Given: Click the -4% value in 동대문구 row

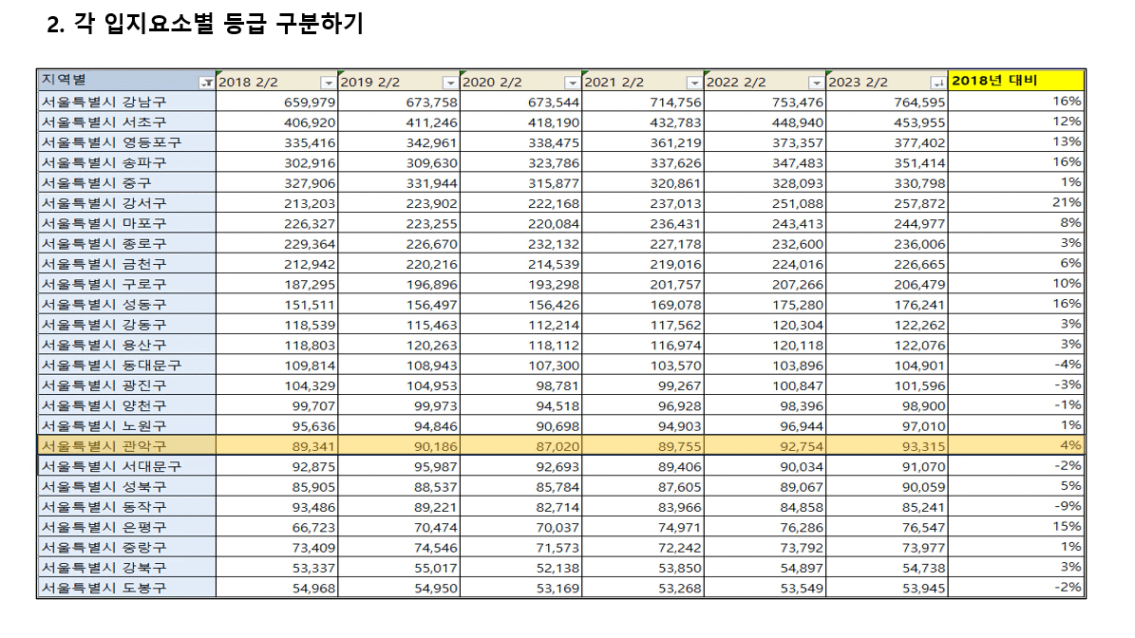Looking at the screenshot, I should (x=1068, y=364).
